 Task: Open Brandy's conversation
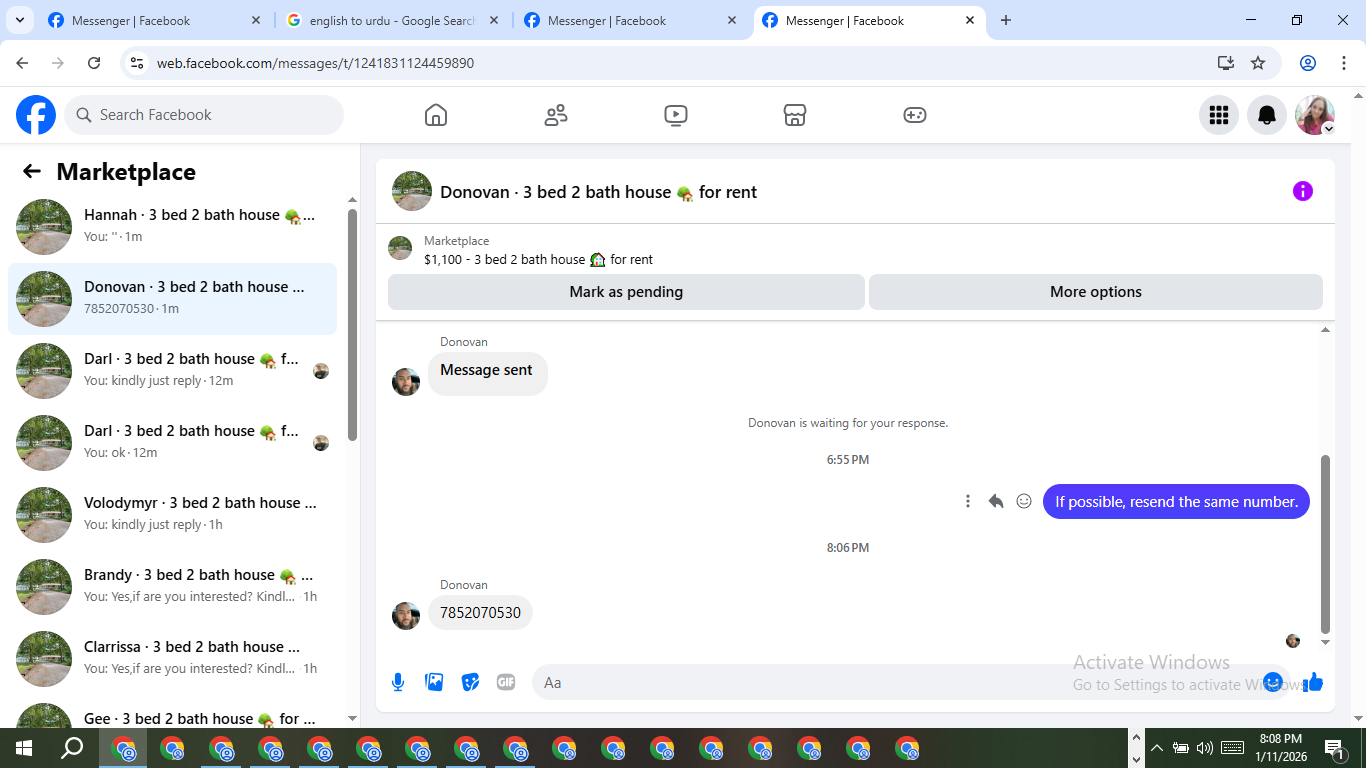[172, 587]
